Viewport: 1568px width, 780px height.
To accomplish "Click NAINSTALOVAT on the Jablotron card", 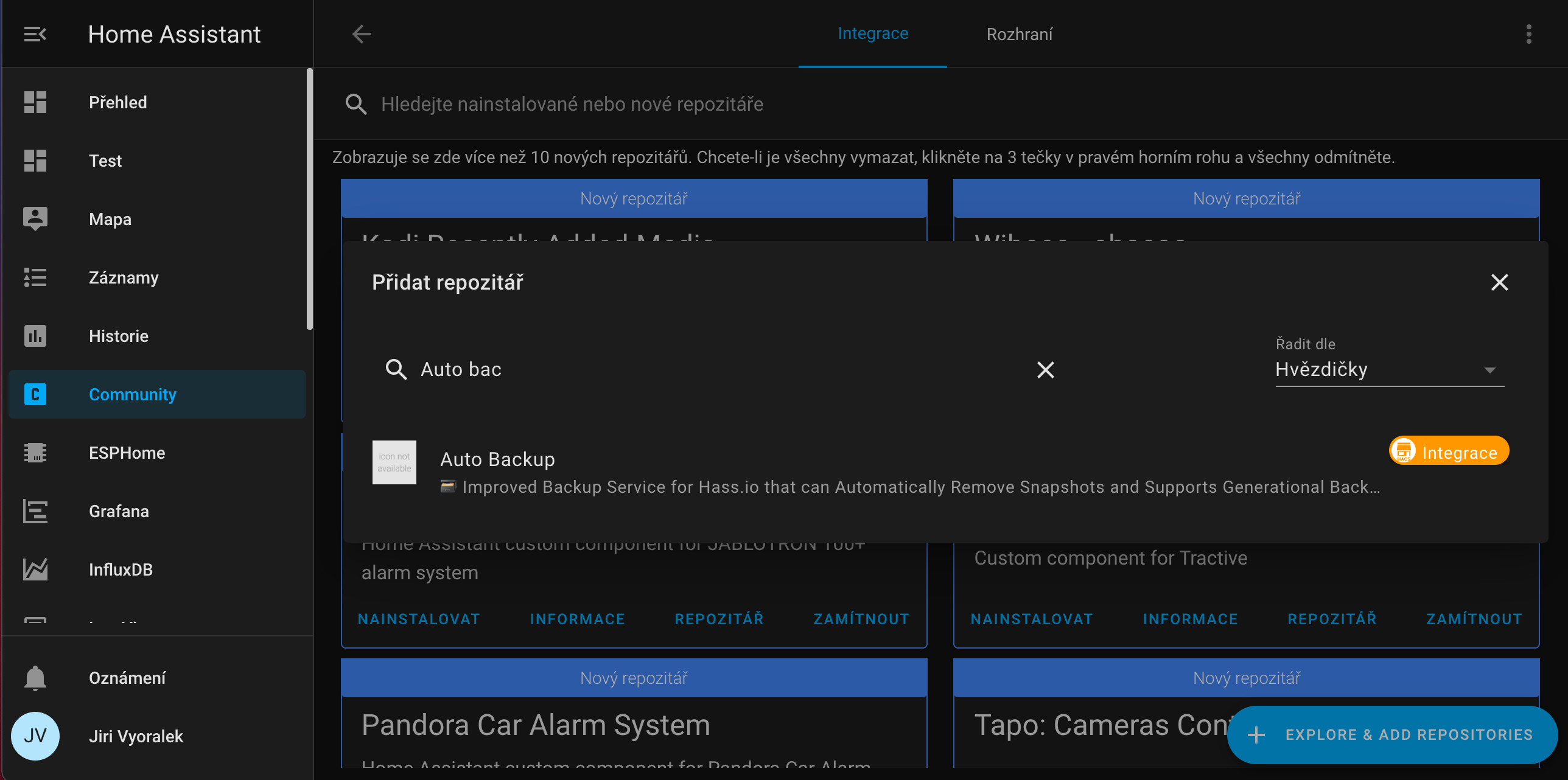I will tap(419, 619).
